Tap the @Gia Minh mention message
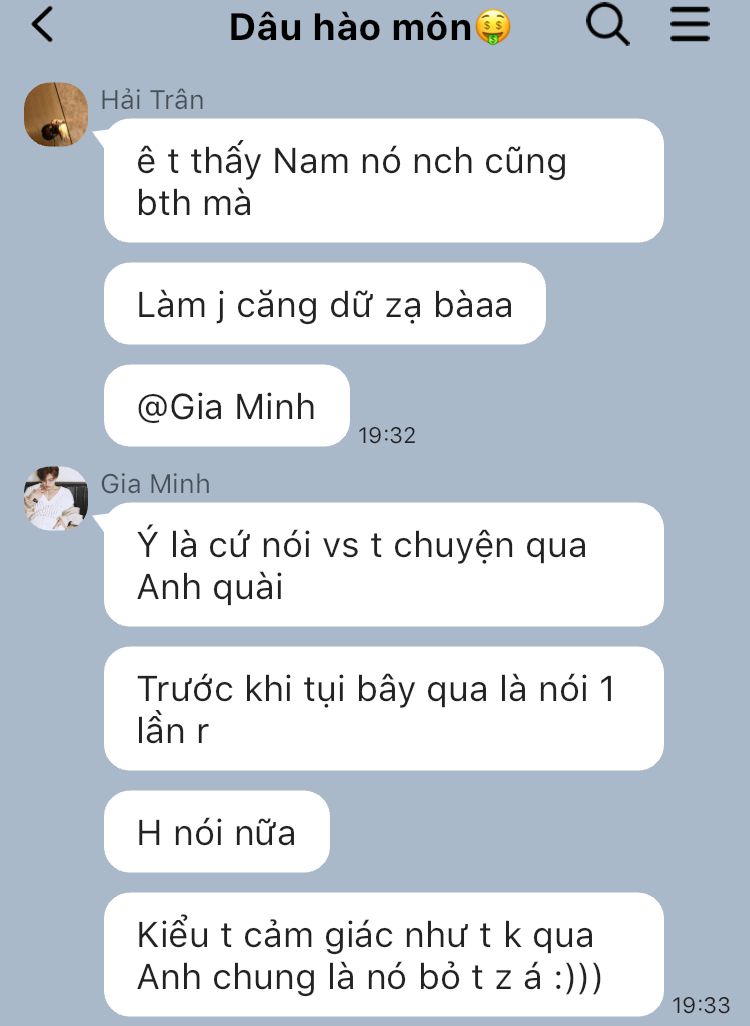The image size is (750, 1026). pyautogui.click(x=226, y=406)
